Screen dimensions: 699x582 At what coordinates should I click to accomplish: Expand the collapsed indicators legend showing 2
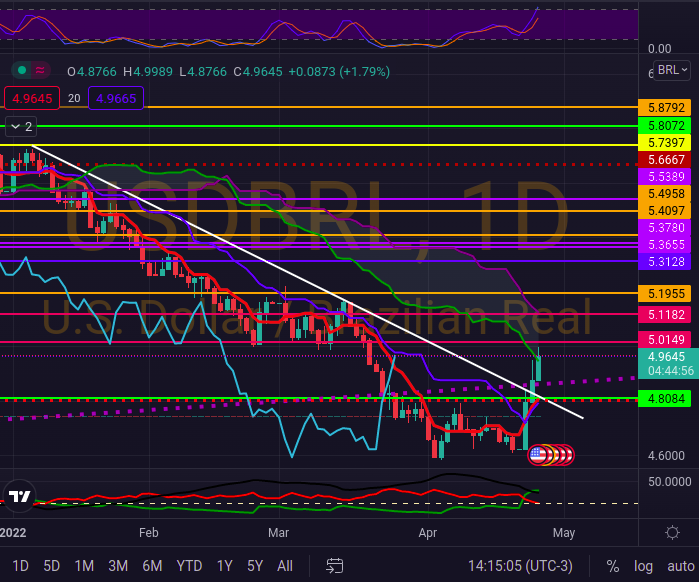click(x=21, y=126)
